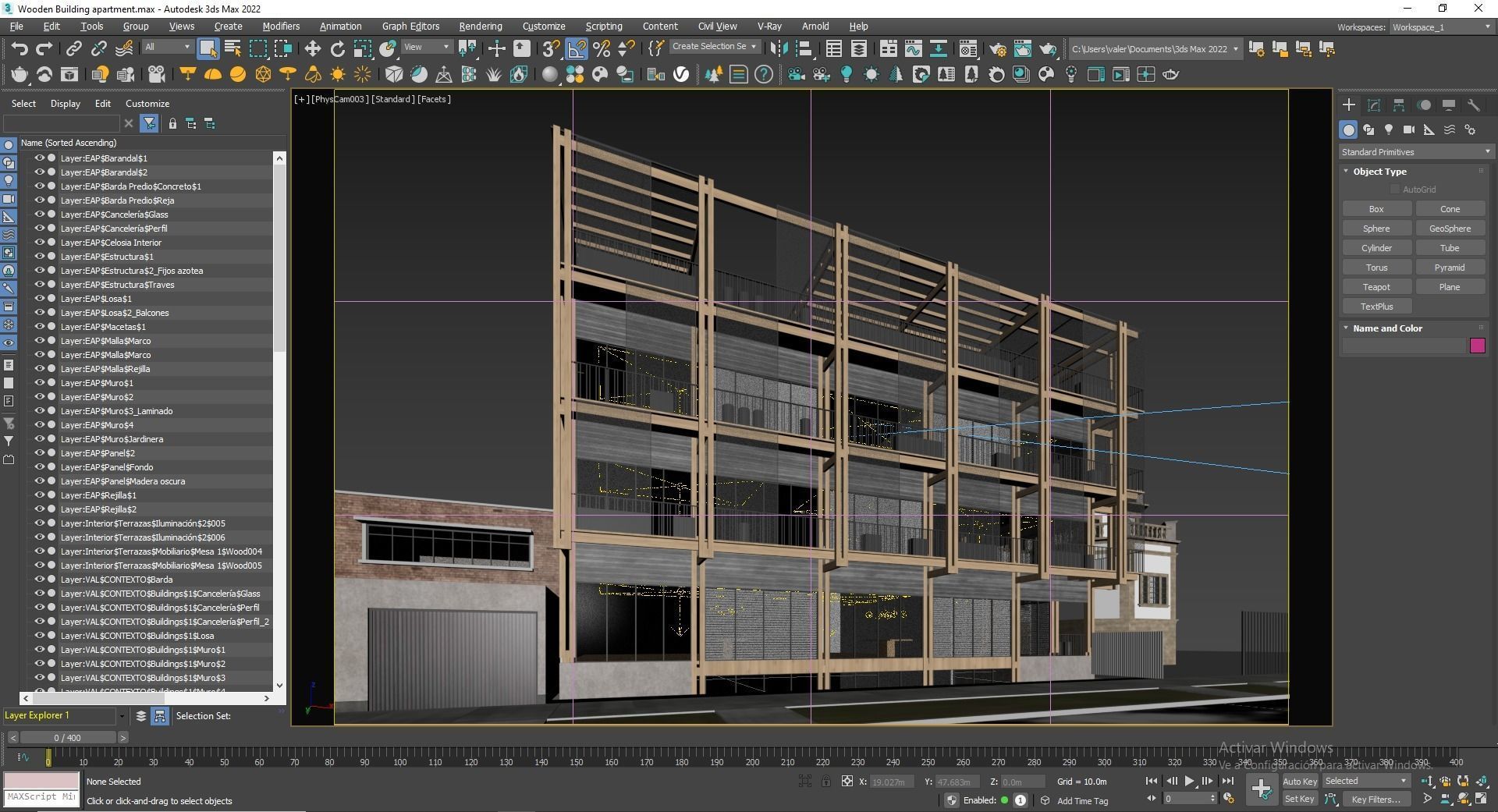The width and height of the screenshot is (1498, 812).
Task: Open the project path dropdown
Action: tap(1154, 48)
